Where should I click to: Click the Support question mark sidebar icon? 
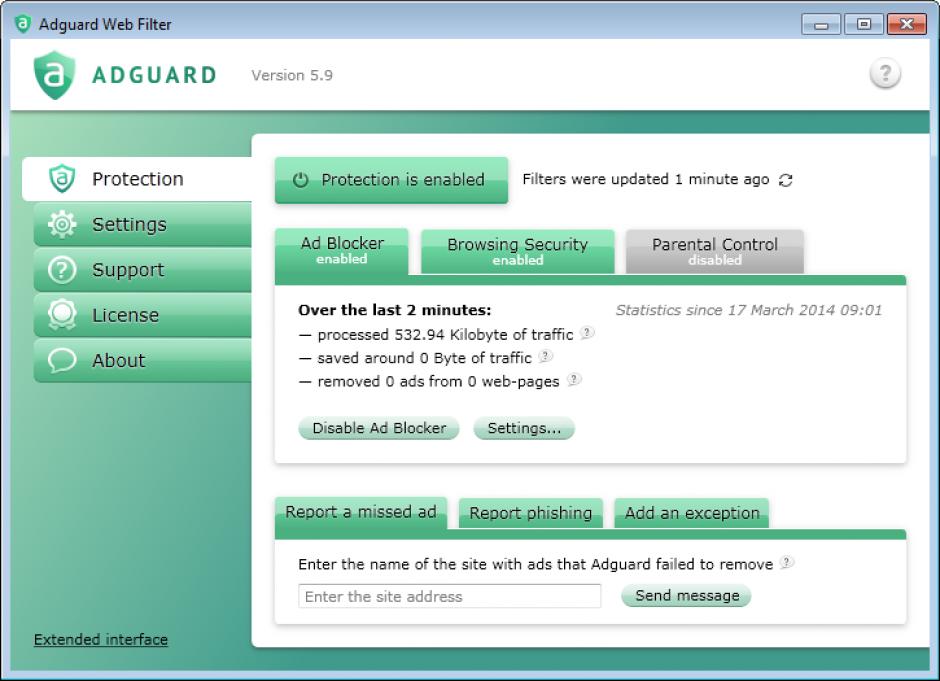(62, 270)
